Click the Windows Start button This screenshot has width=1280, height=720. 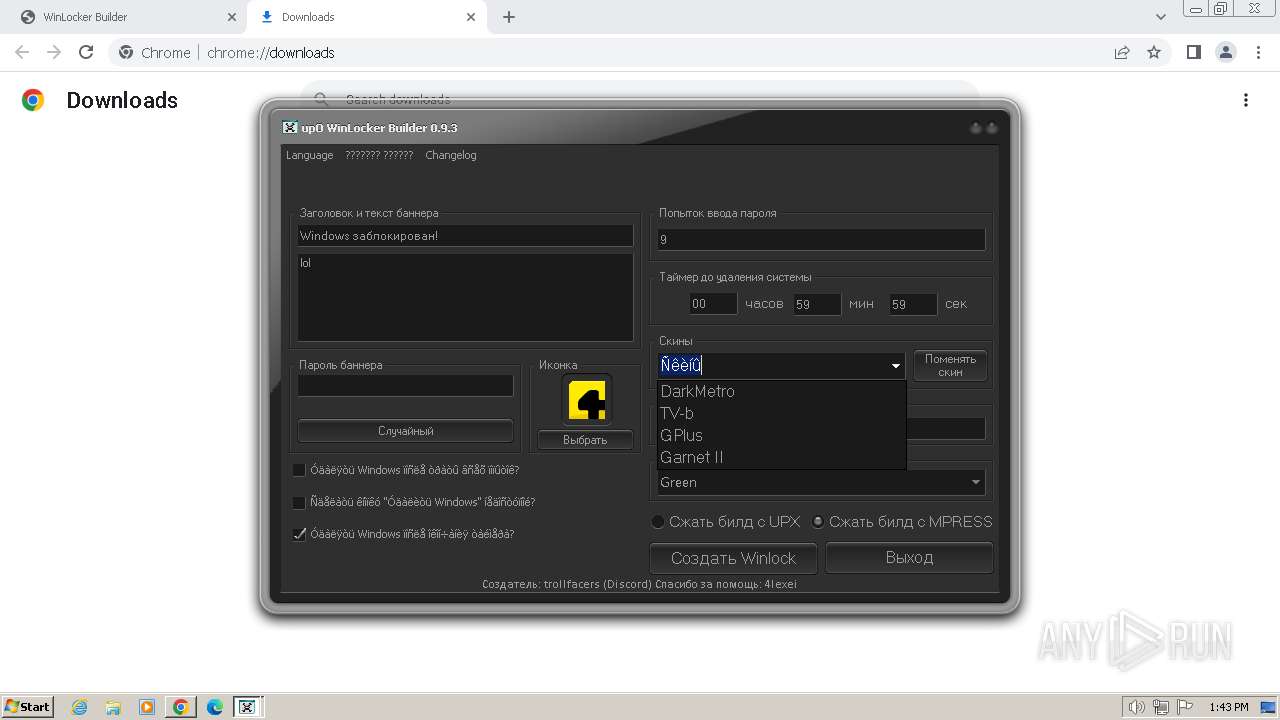[28, 707]
